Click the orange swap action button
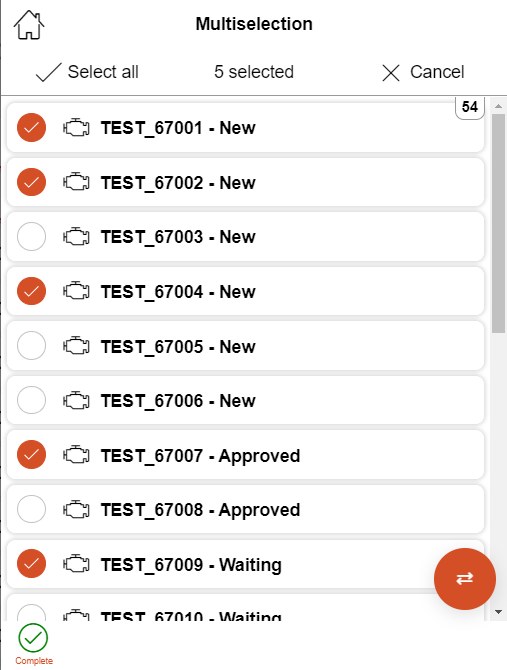Image resolution: width=507 pixels, height=670 pixels. (465, 579)
